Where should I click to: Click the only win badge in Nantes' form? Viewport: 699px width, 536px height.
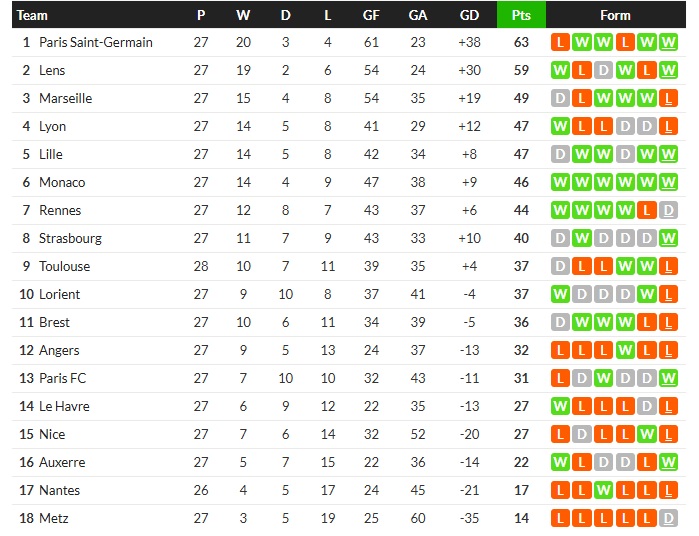click(x=603, y=491)
